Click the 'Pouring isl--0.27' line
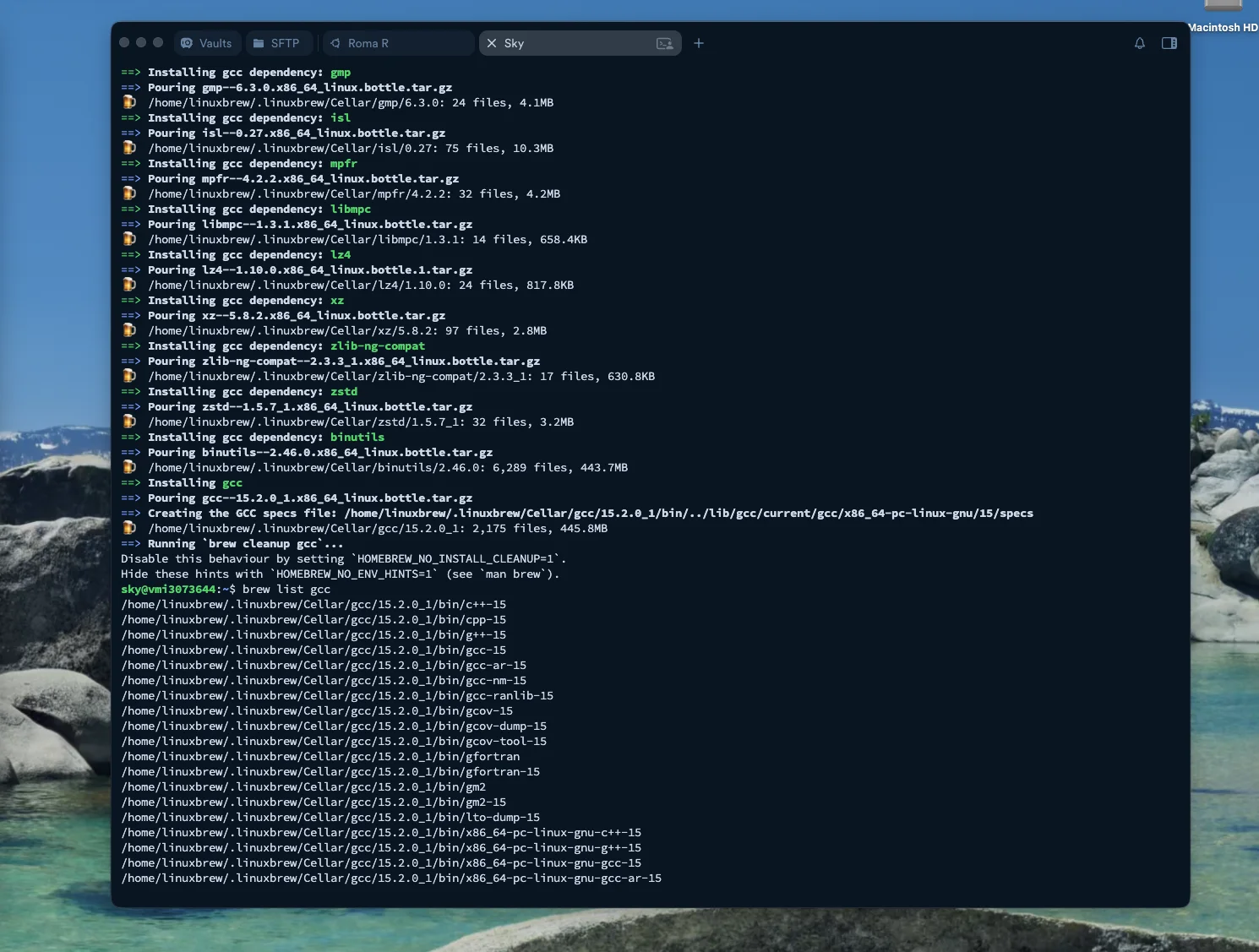Screen dimensions: 1259x952 click(x=283, y=133)
